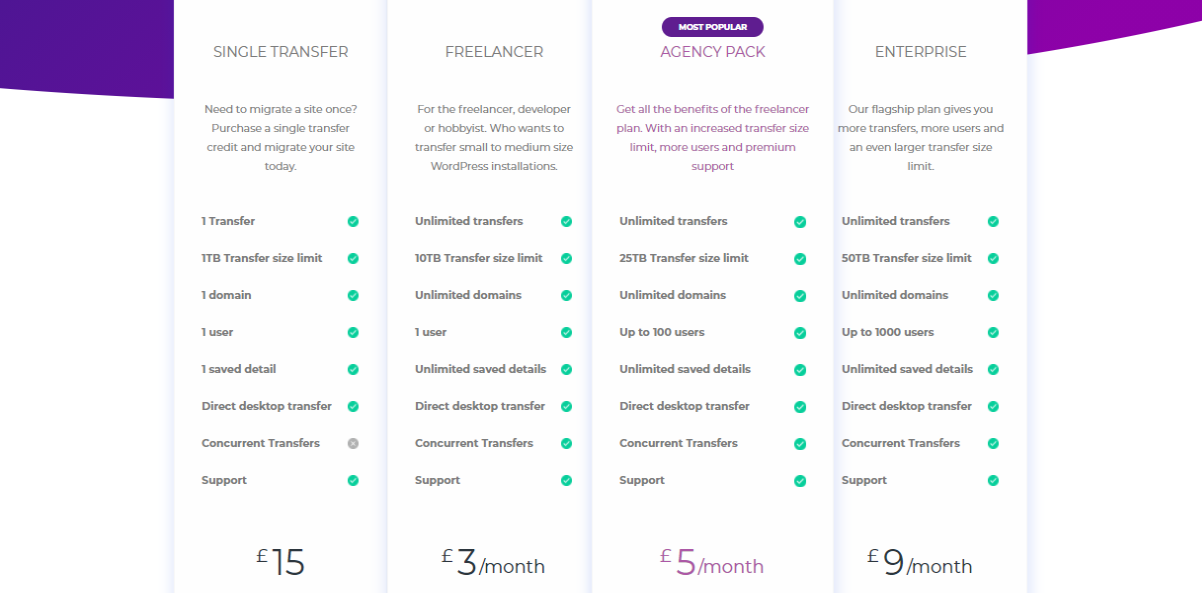Select the Single Transfer plan heading
1202x593 pixels.
(281, 52)
